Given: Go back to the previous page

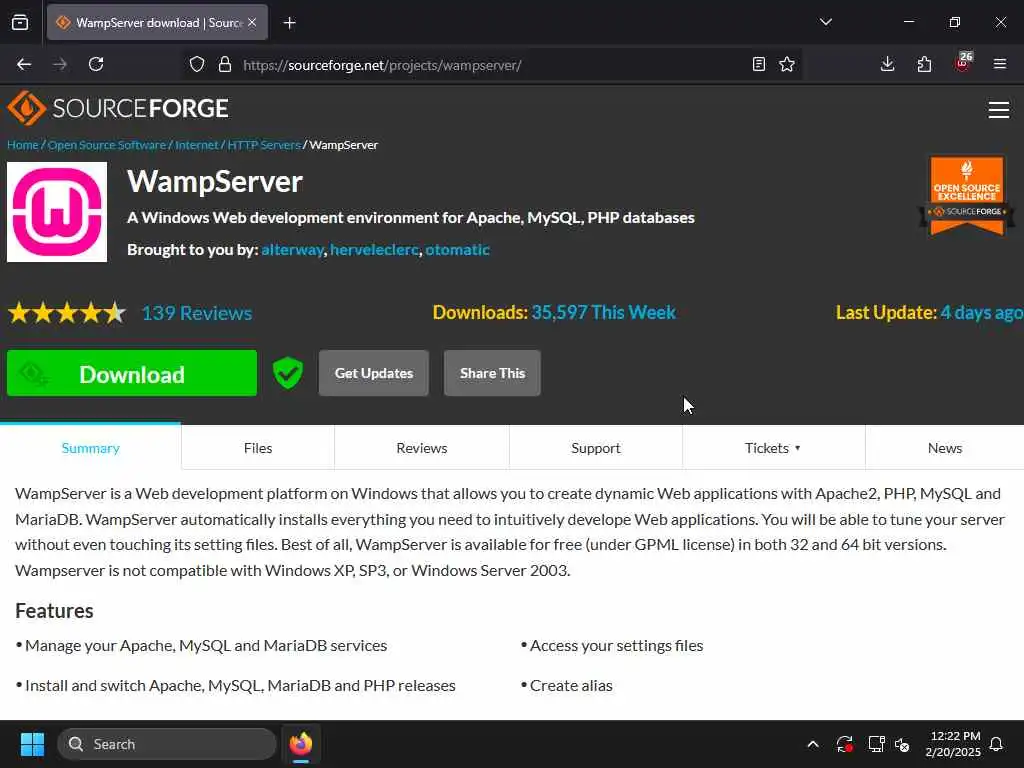Looking at the screenshot, I should [24, 64].
